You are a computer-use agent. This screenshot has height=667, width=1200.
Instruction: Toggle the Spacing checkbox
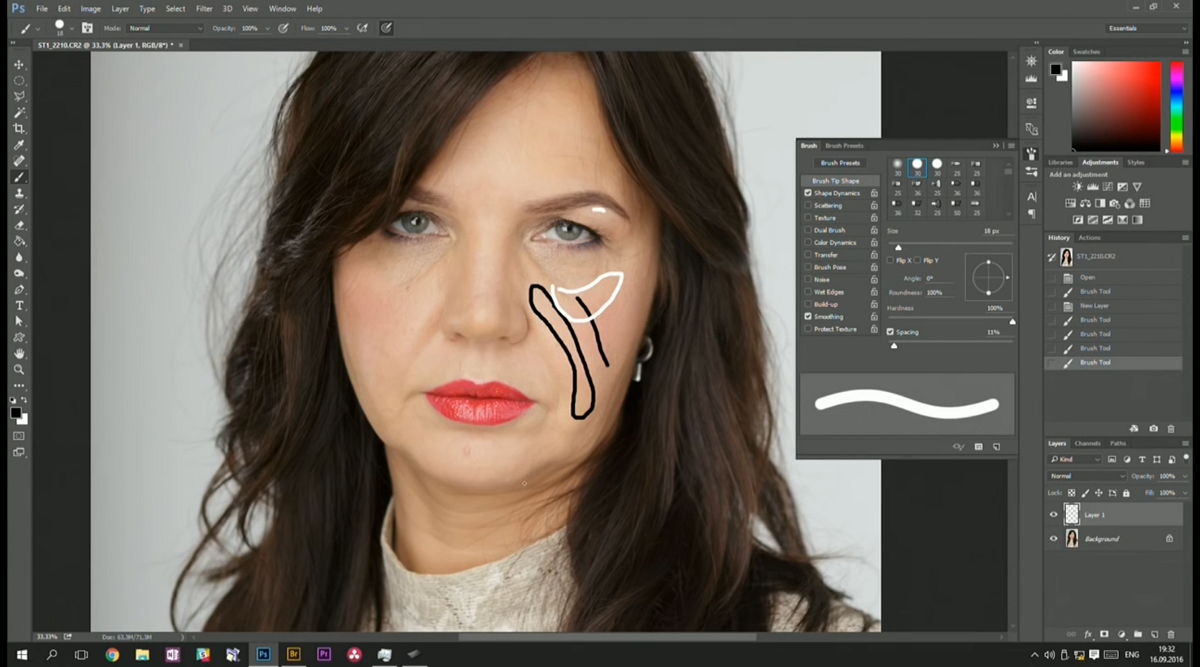(x=891, y=332)
